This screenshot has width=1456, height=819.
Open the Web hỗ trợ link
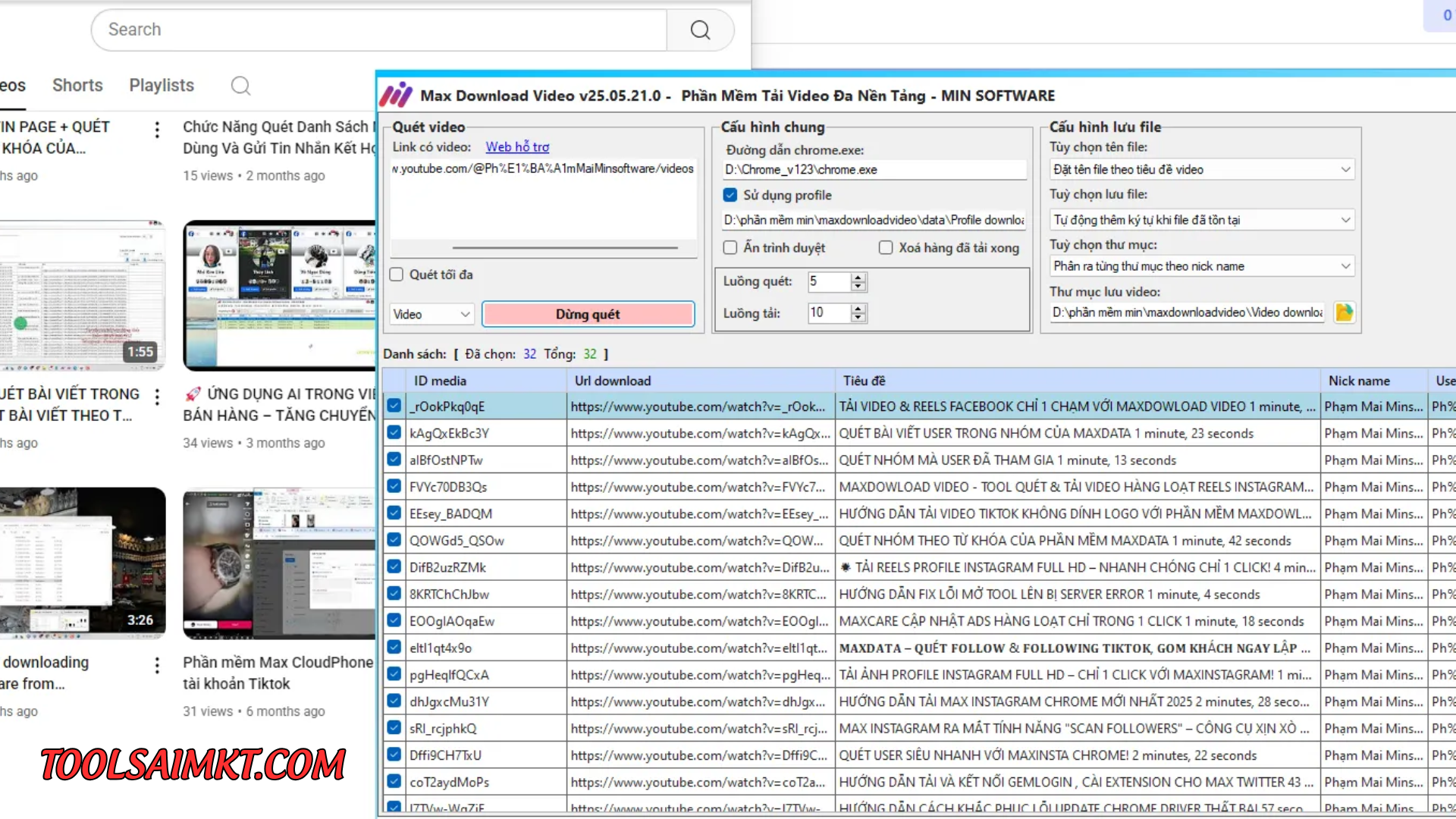[x=517, y=147]
